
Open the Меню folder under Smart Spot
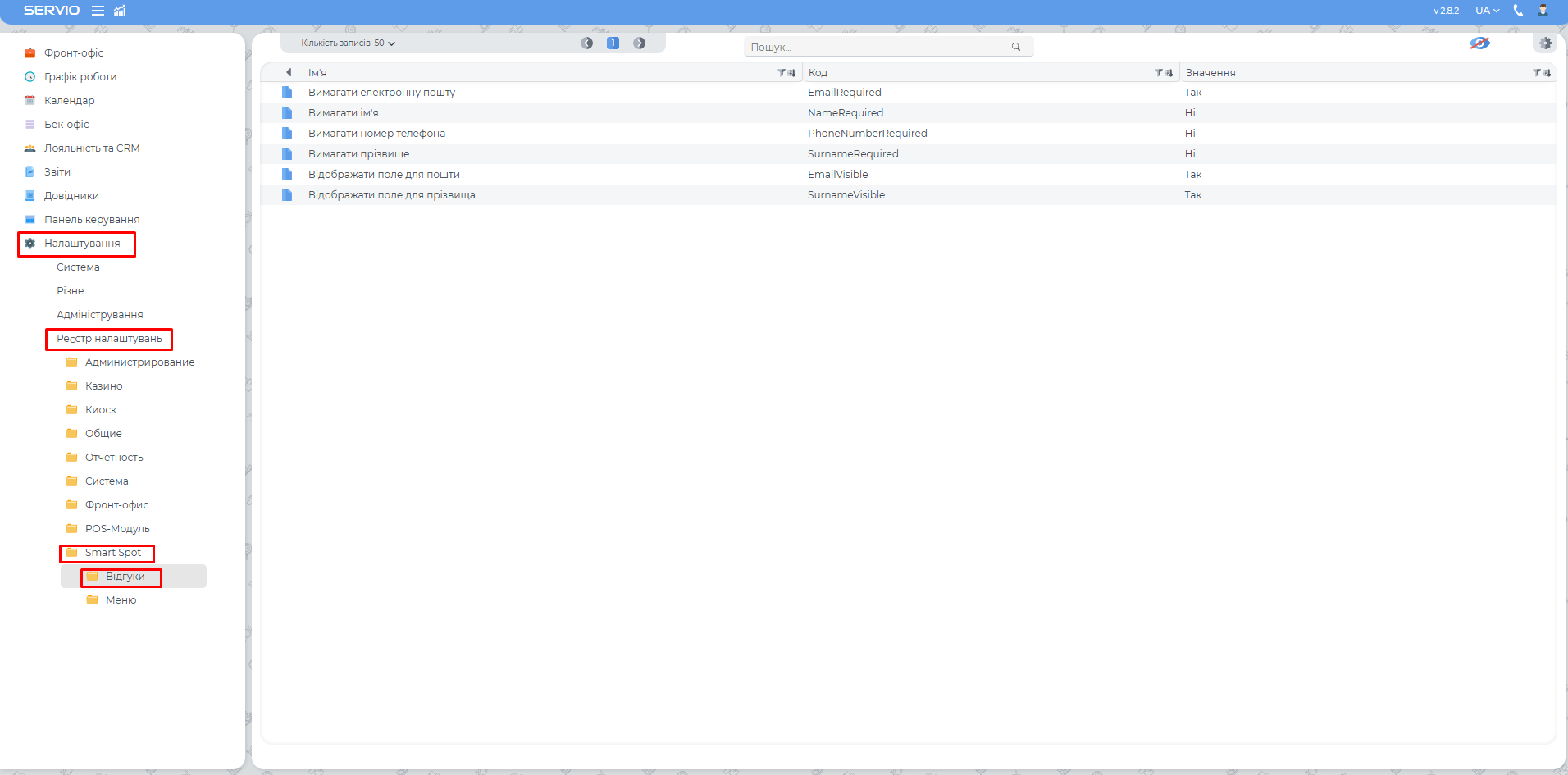tap(121, 600)
